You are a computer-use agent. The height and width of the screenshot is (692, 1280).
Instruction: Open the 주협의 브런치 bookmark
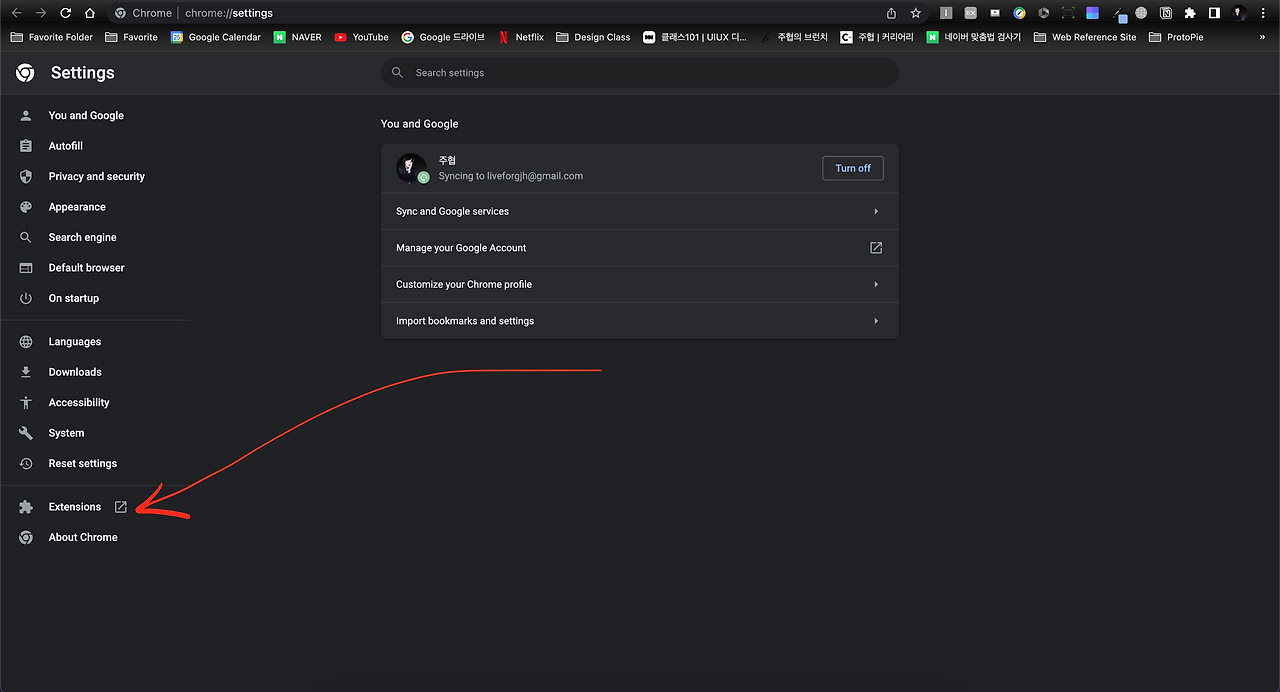[x=794, y=37]
